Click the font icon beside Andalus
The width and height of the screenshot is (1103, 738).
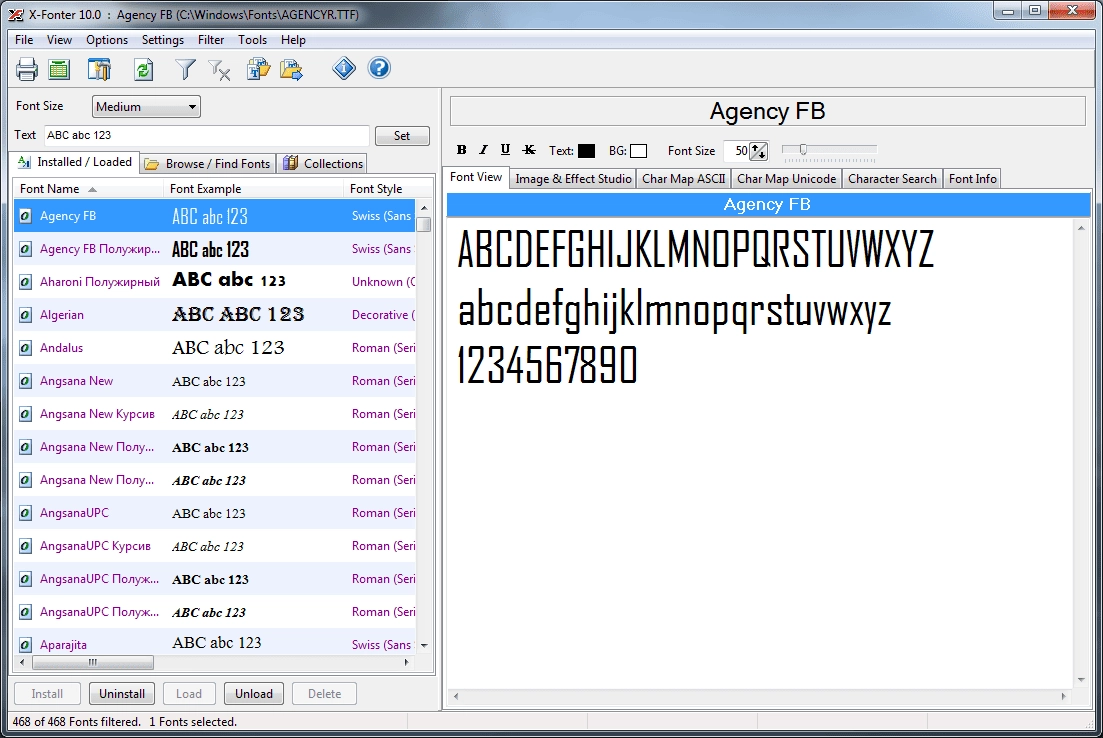(25, 348)
